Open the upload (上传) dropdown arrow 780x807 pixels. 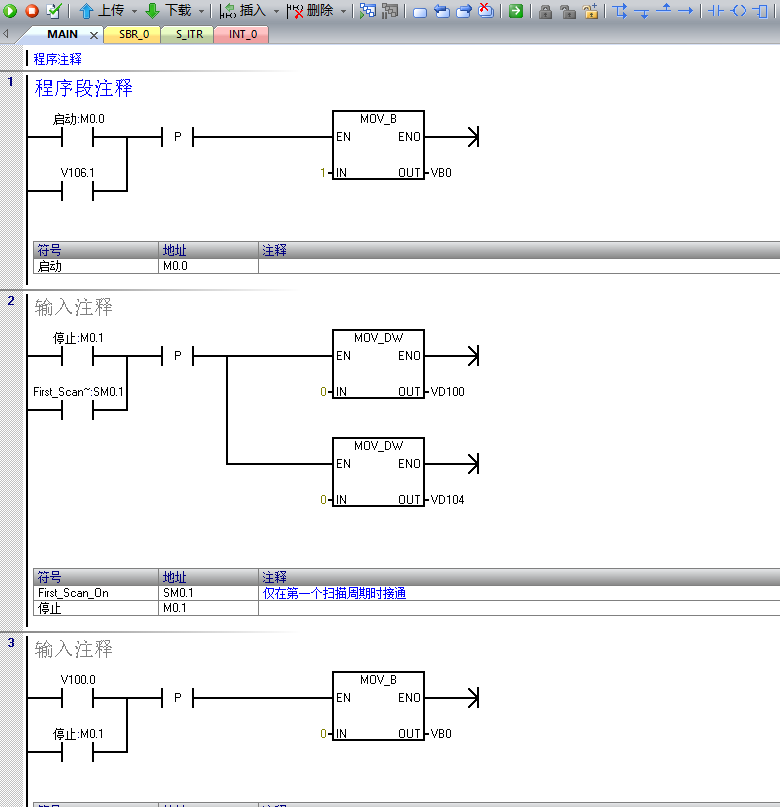[x=133, y=11]
